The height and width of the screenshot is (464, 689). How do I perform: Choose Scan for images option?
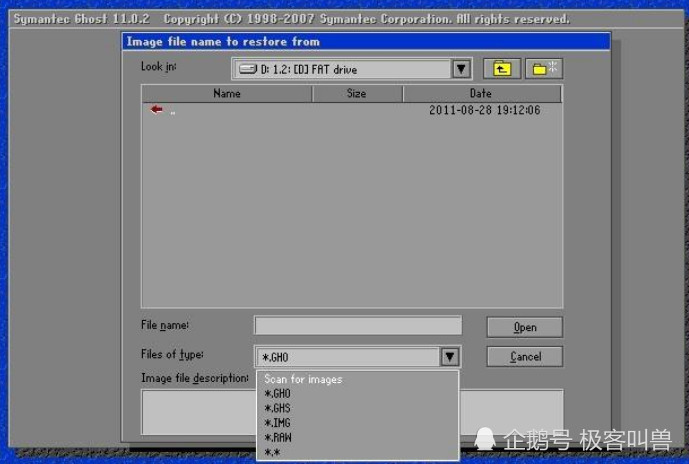click(x=303, y=379)
